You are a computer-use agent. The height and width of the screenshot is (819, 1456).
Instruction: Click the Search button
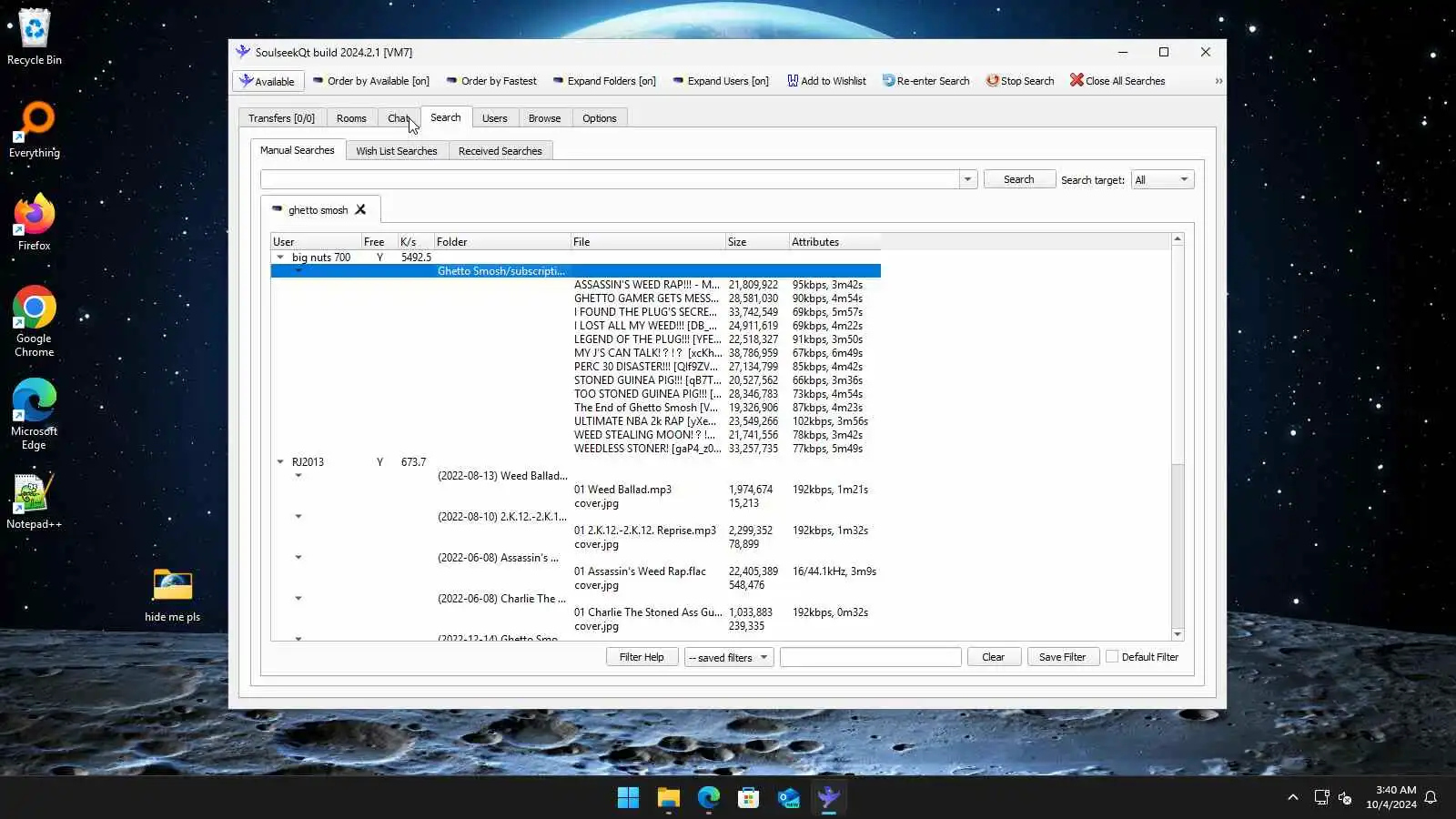click(1019, 179)
